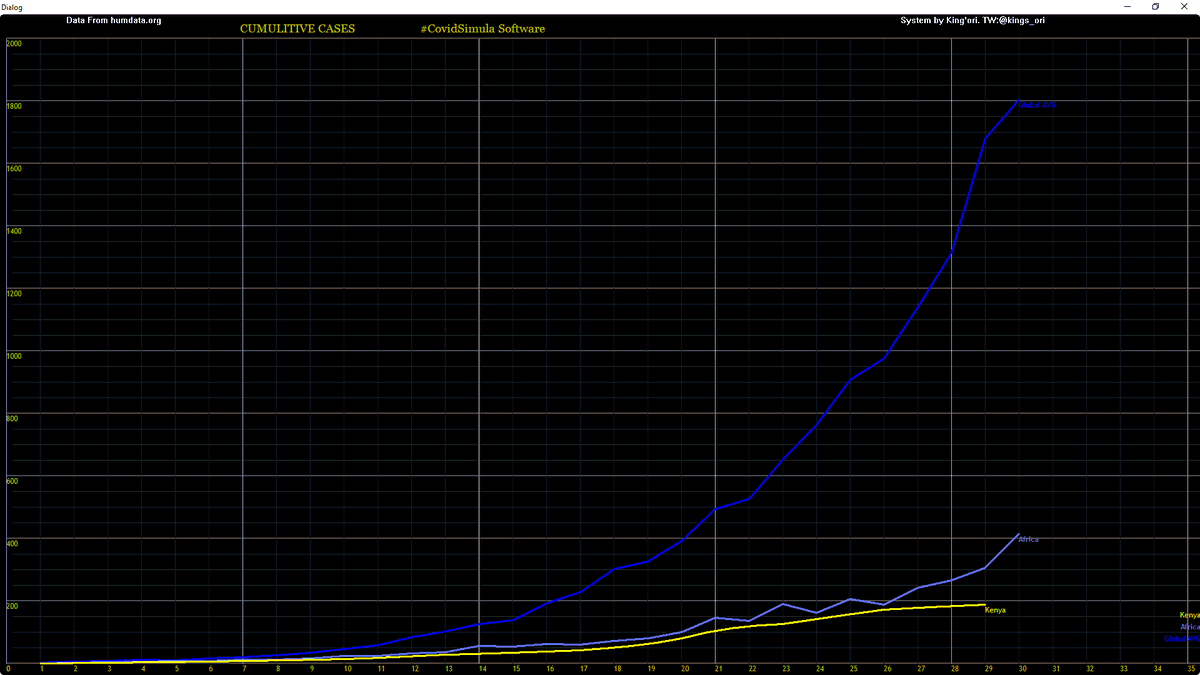Image resolution: width=1200 pixels, height=675 pixels.
Task: Click the 'Global AVG' entry in the bottom-right legend
Action: [x=1182, y=639]
